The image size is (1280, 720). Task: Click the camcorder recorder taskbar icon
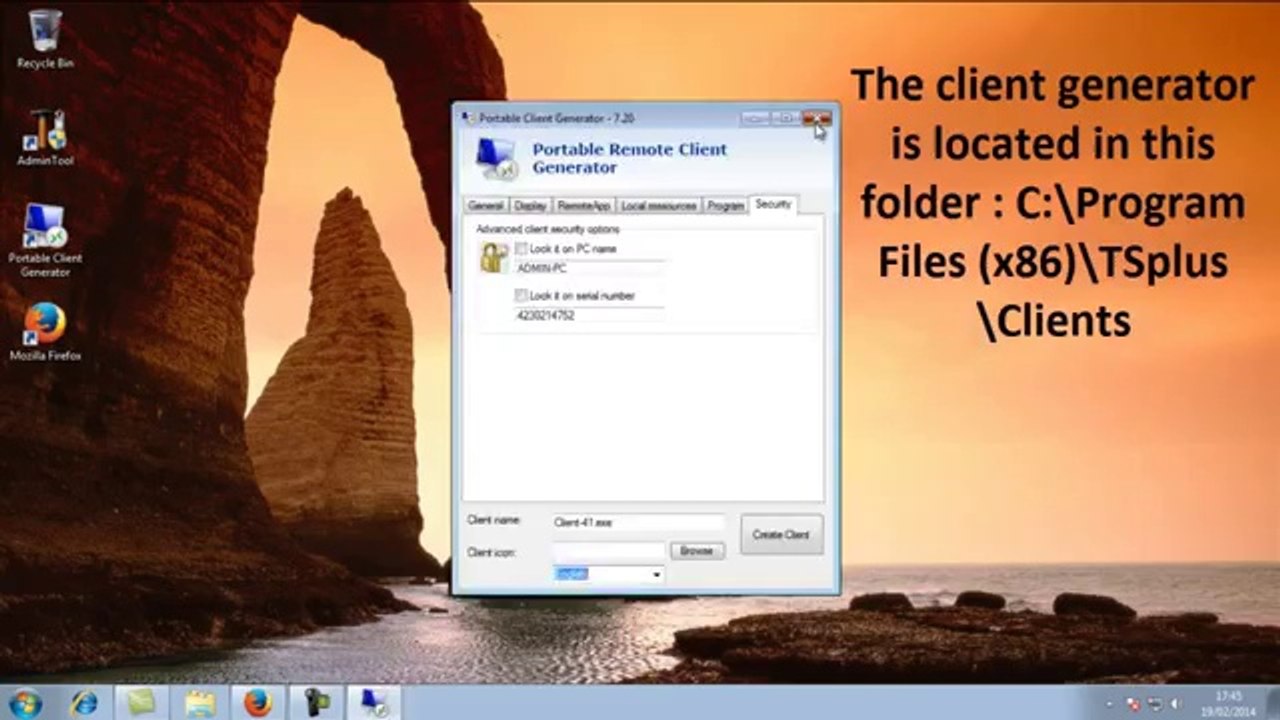[x=317, y=702]
